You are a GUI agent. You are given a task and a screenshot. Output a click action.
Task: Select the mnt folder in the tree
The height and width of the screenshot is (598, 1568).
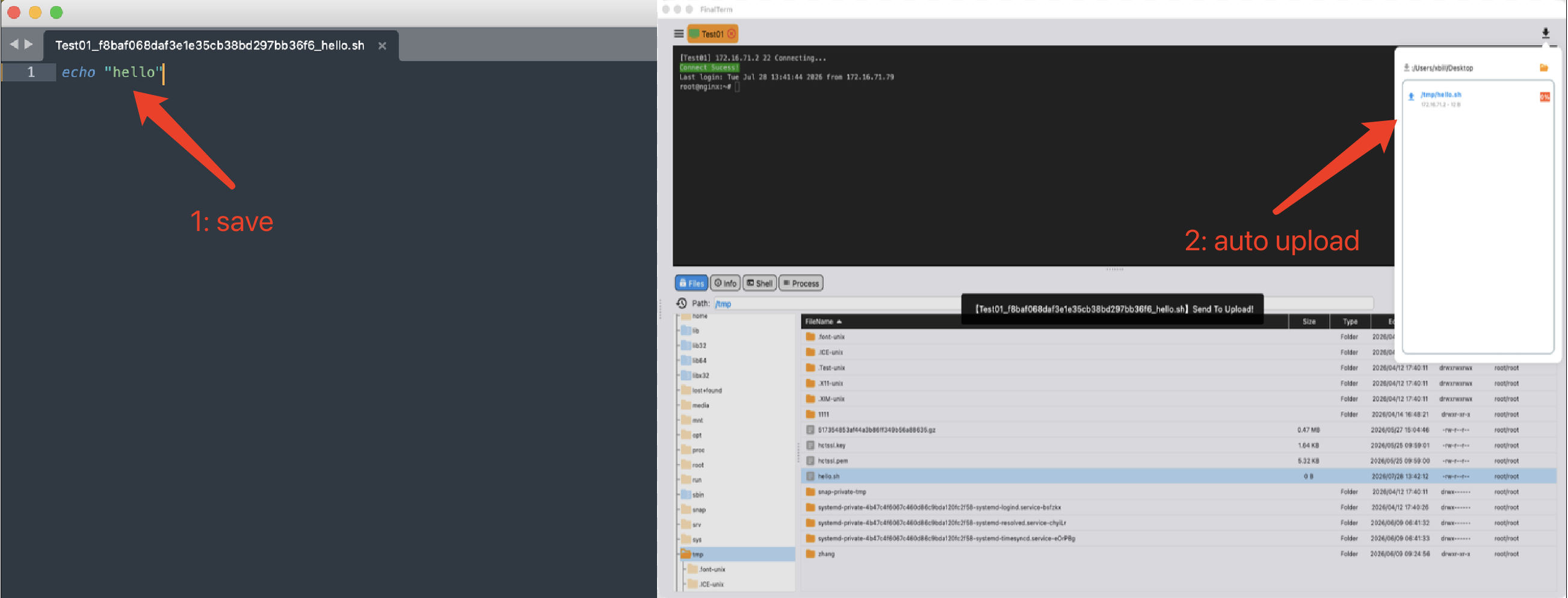pyautogui.click(x=693, y=421)
